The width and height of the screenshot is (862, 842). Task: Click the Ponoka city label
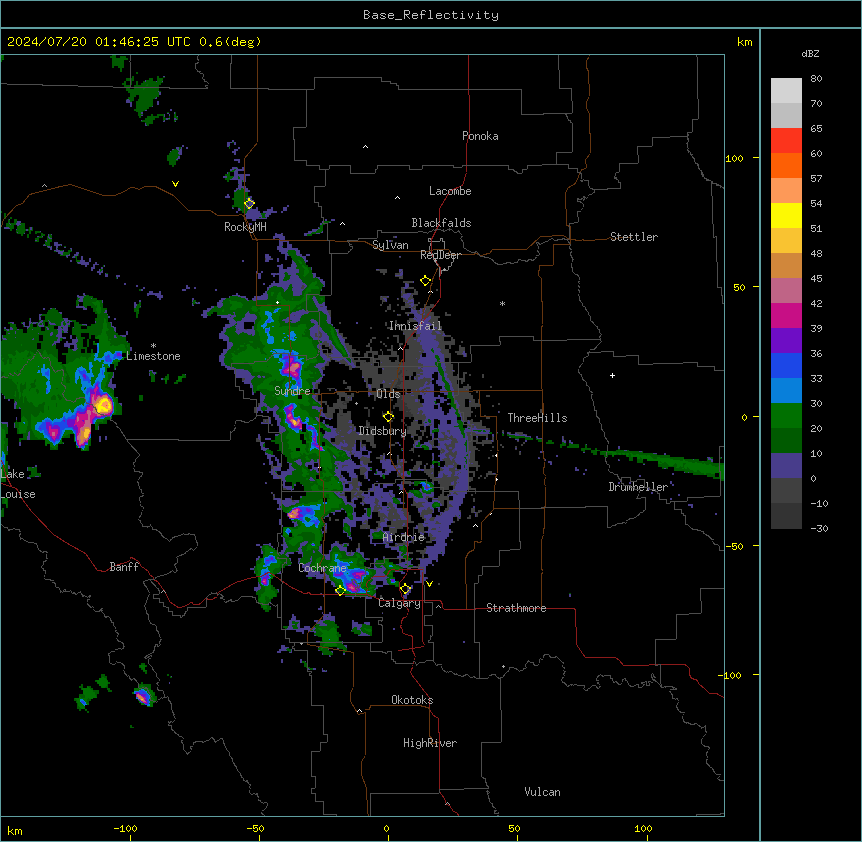tap(480, 136)
